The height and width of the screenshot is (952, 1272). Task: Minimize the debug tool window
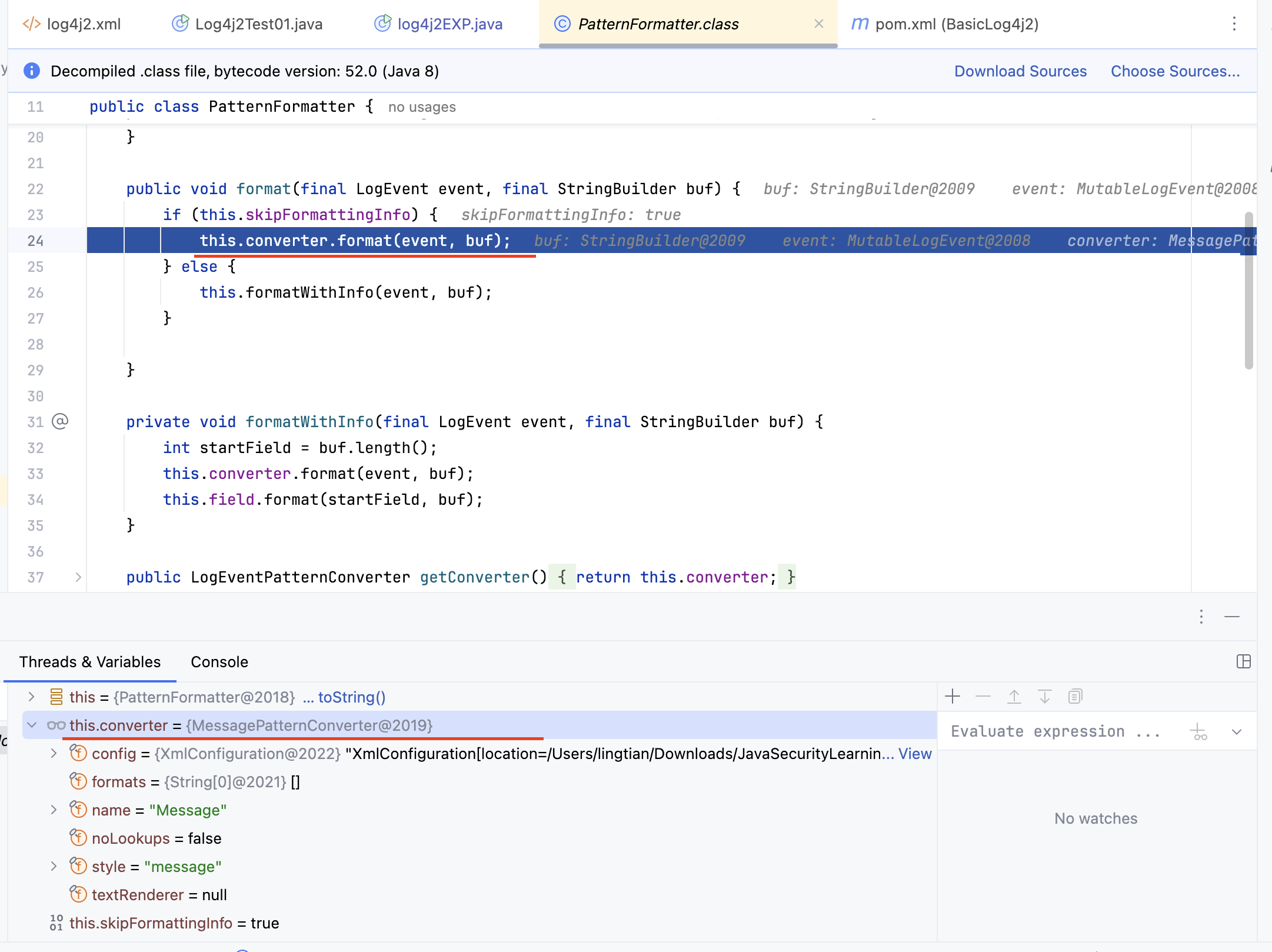(1231, 617)
